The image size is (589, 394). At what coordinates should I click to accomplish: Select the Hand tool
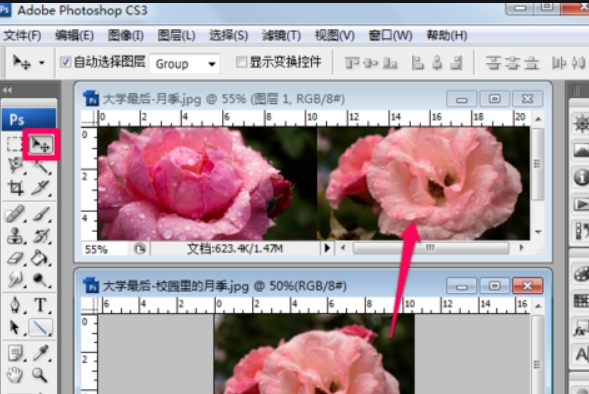pos(15,375)
